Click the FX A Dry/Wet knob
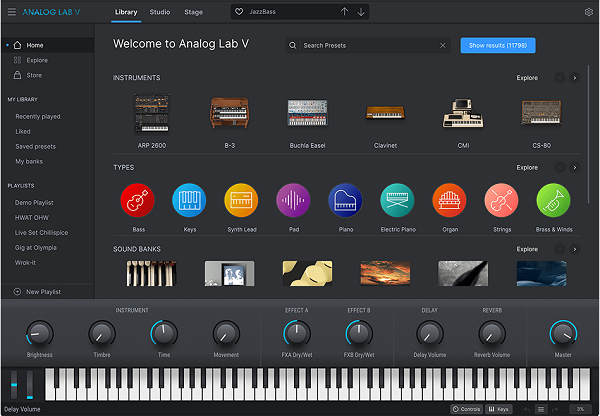600x416 pixels. point(297,334)
